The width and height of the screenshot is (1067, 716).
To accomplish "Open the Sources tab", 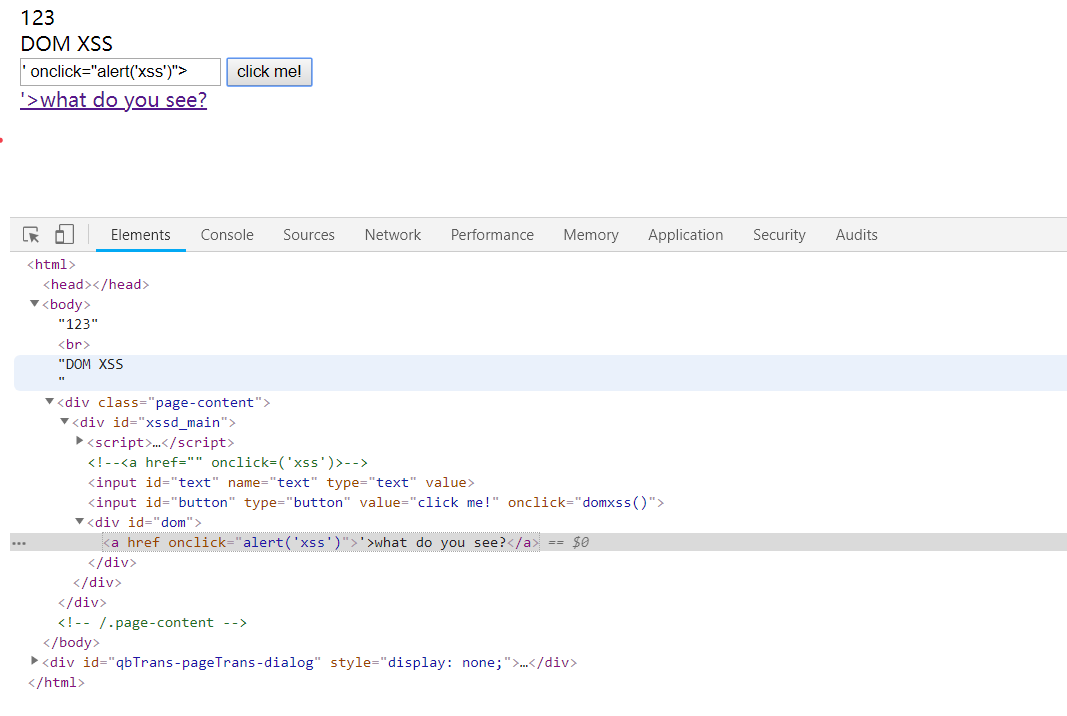I will coord(309,235).
